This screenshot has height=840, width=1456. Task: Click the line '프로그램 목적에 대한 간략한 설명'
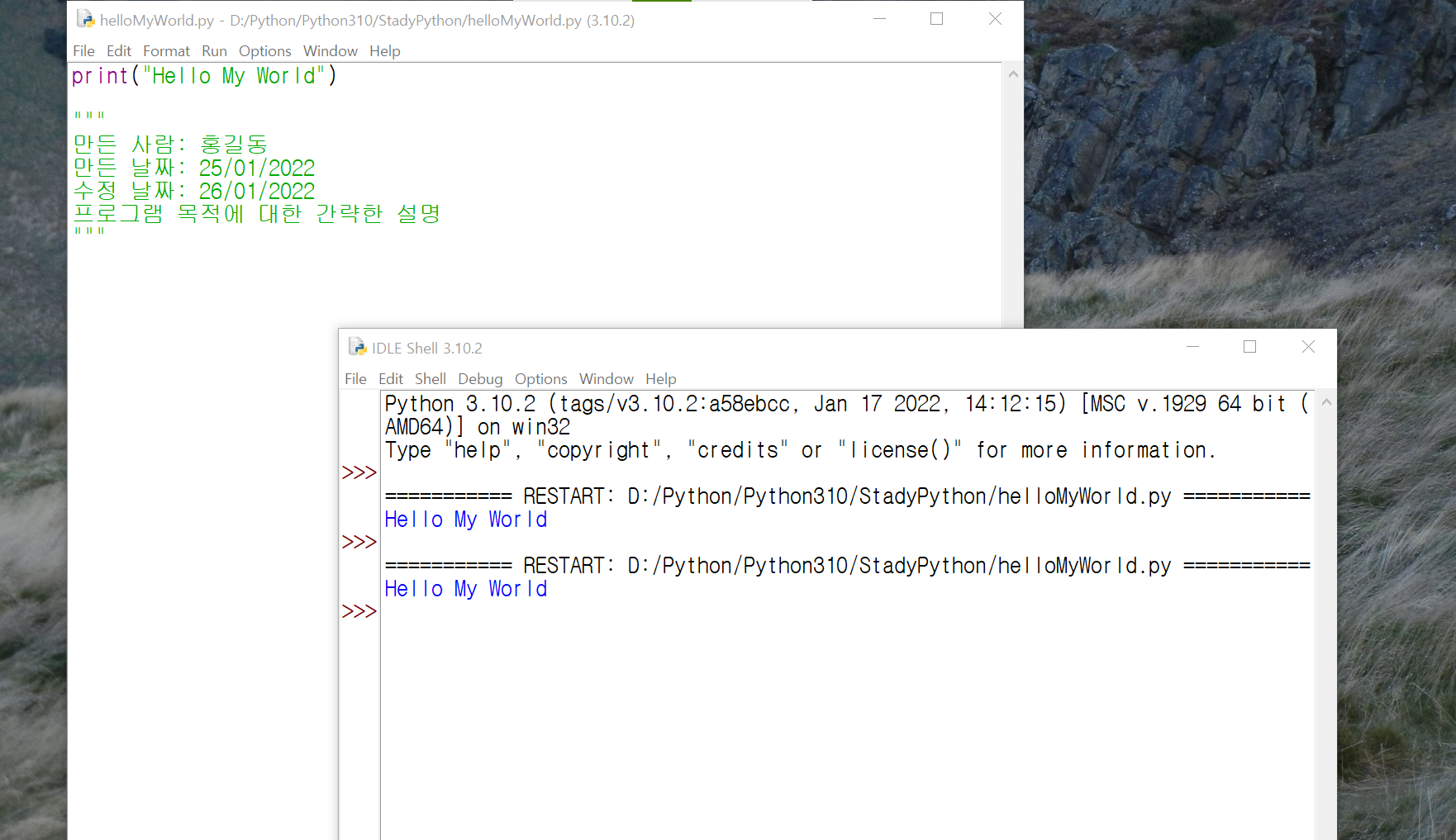(256, 214)
